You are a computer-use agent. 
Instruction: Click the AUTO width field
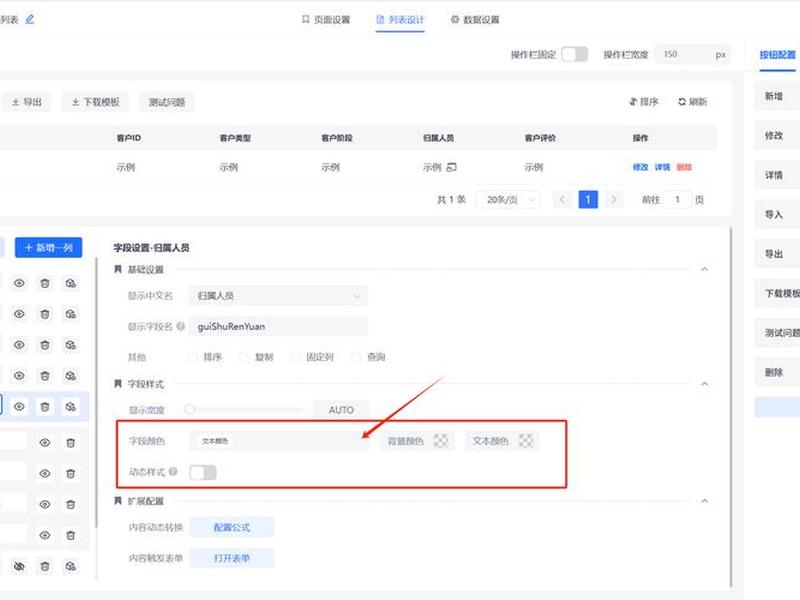(x=341, y=410)
